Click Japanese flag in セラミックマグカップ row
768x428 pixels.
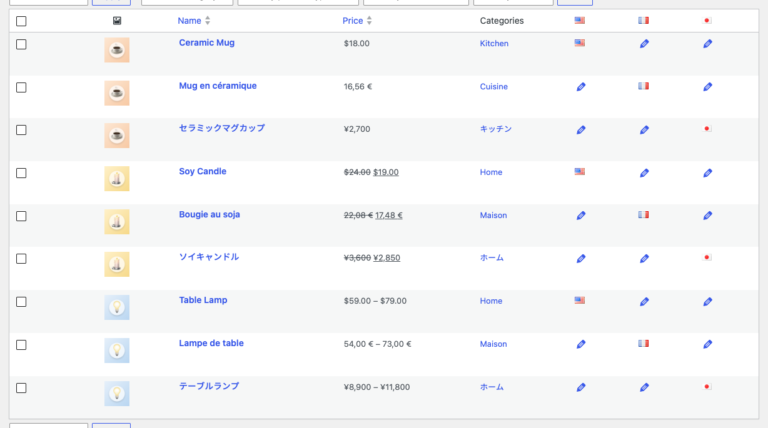(707, 129)
